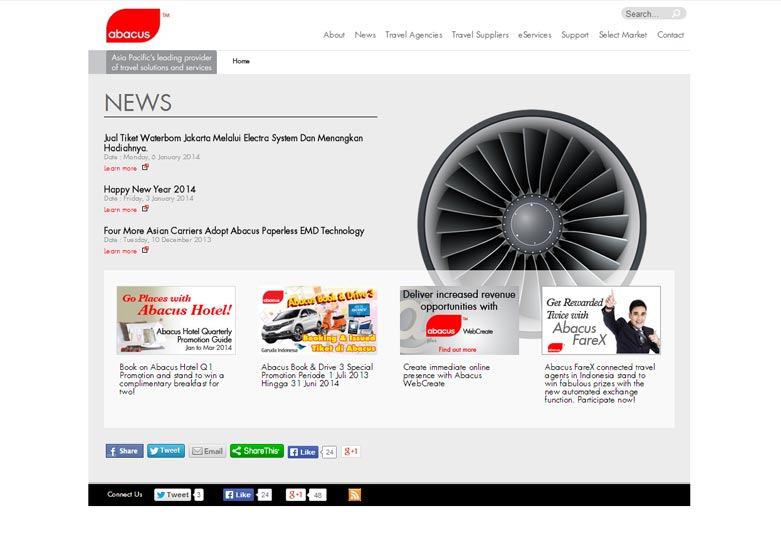781x536 pixels.
Task: Open the About menu
Action: tap(334, 35)
